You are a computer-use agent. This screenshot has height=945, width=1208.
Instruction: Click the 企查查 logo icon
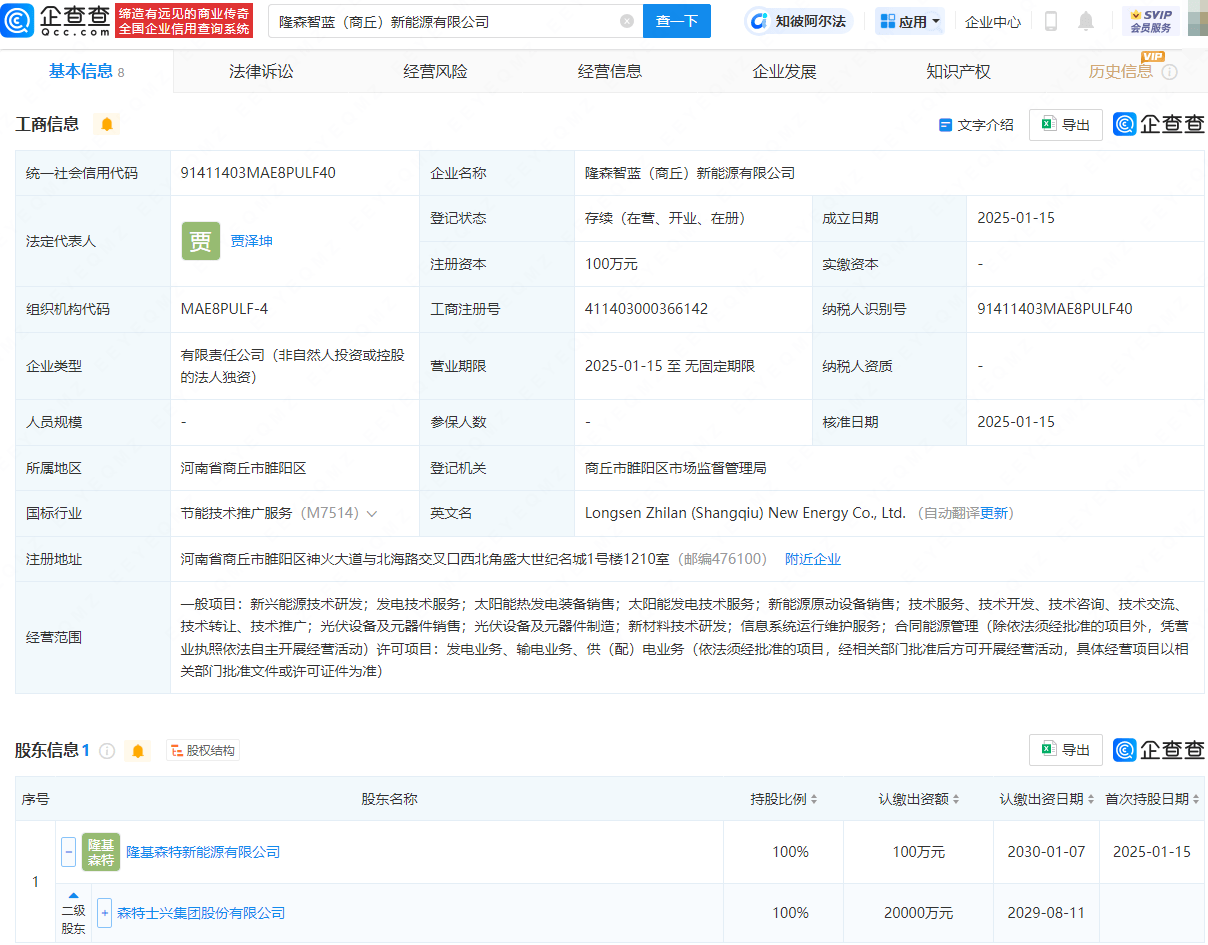tap(19, 21)
